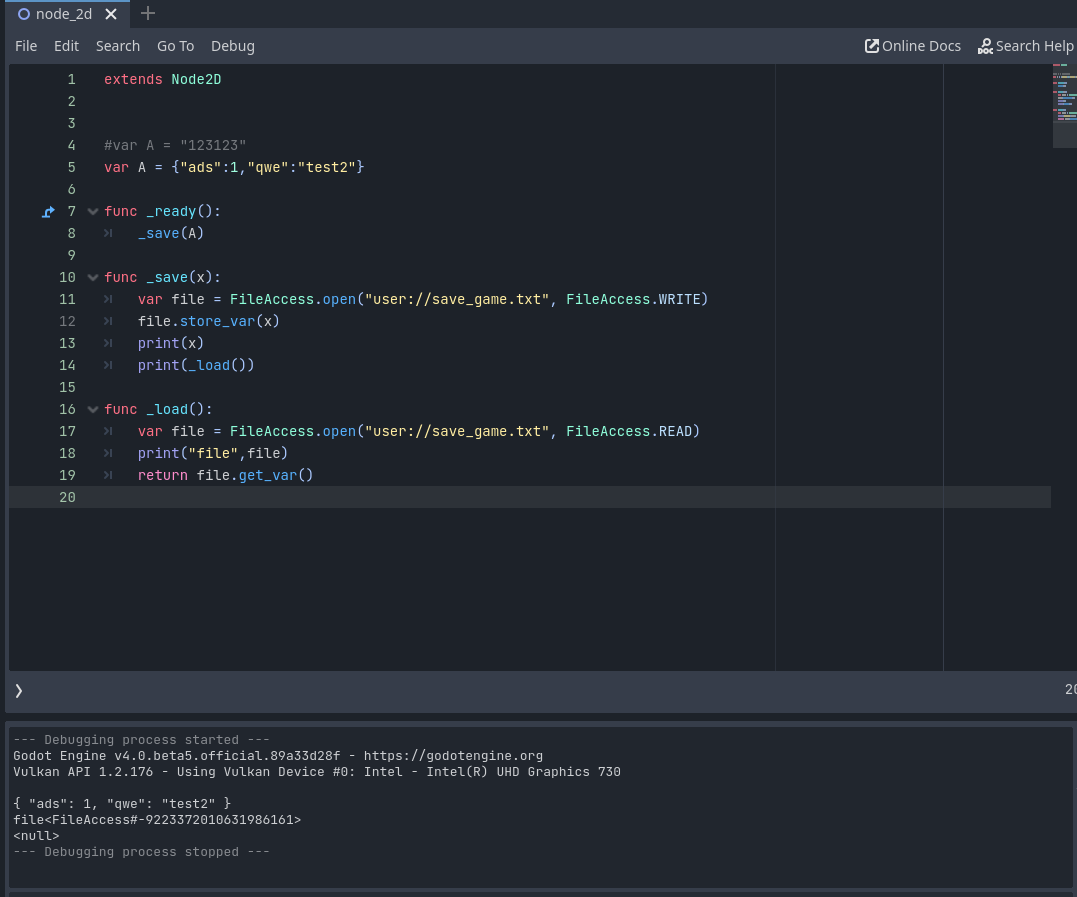
Task: Click the Search Help document-magnifier icon
Action: [x=985, y=46]
